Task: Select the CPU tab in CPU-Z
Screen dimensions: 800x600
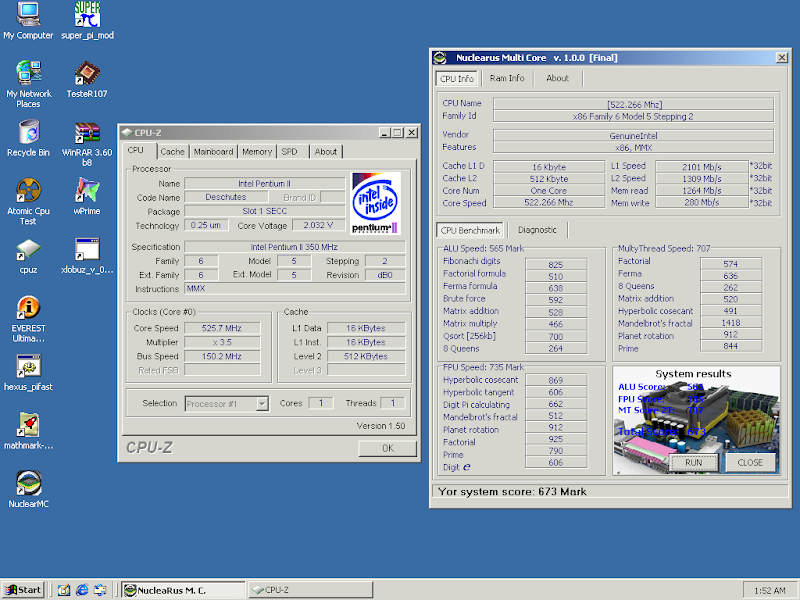Action: tap(136, 150)
